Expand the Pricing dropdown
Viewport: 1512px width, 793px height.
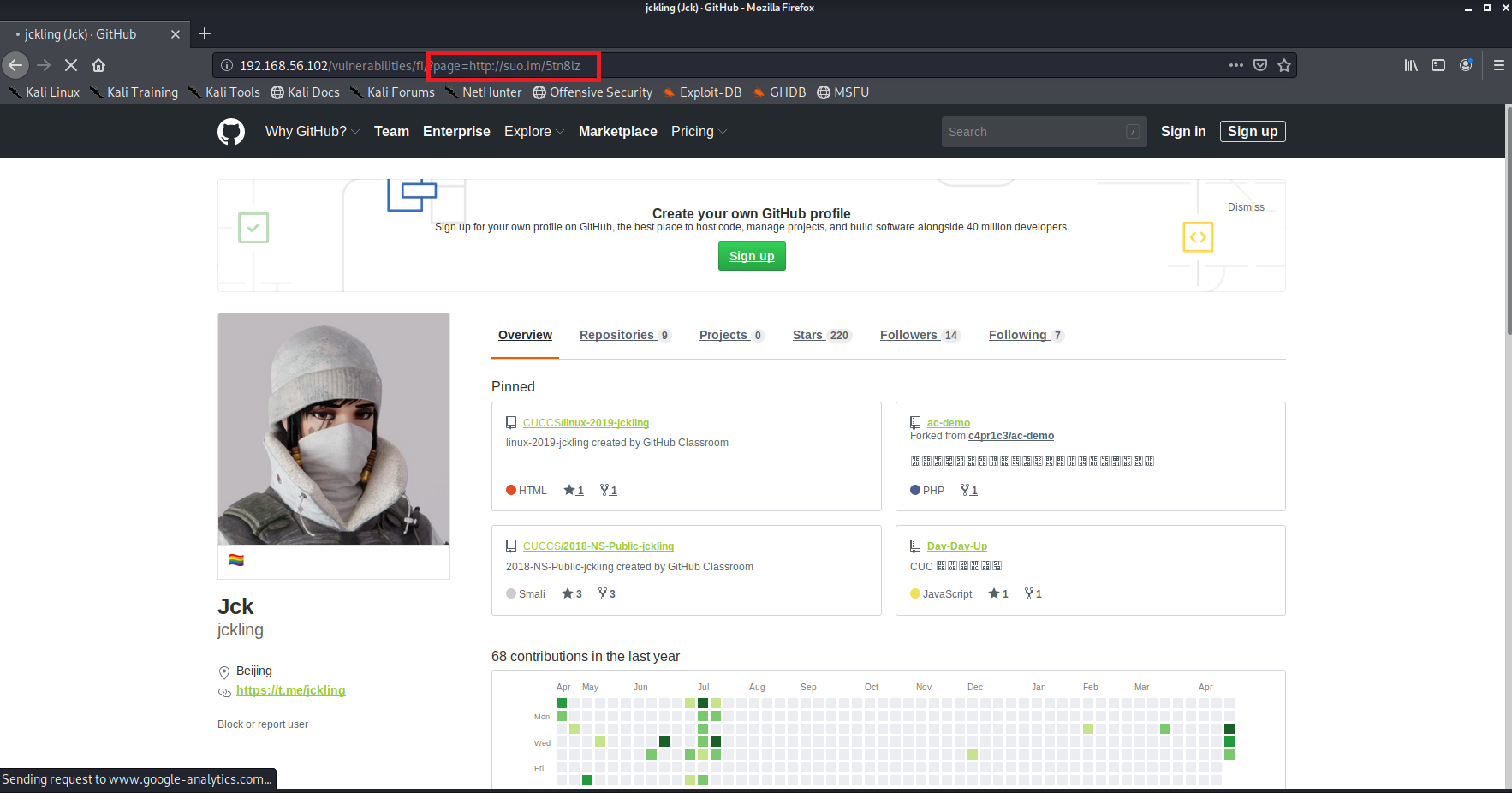pyautogui.click(x=699, y=132)
